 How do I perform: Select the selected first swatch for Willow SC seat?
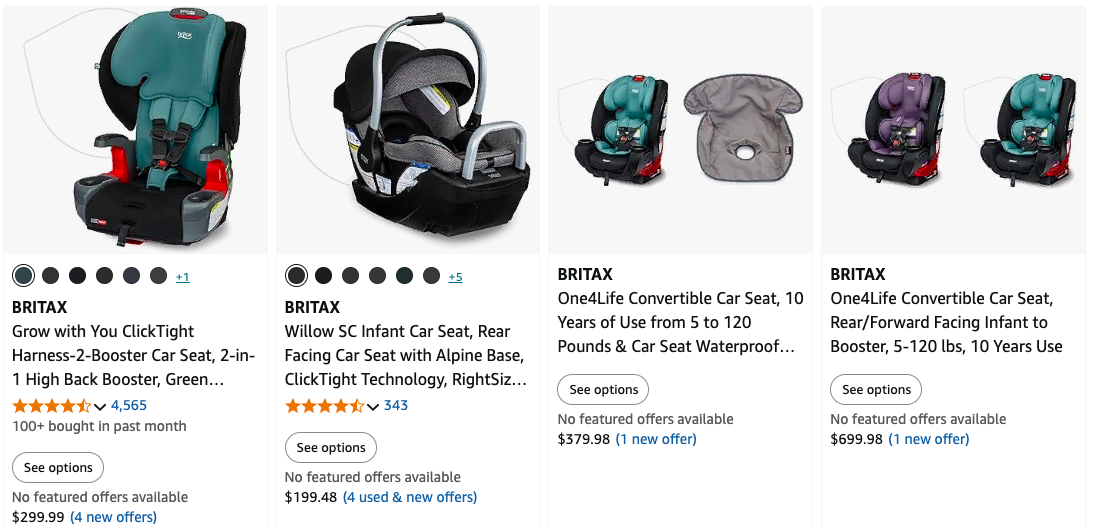[296, 276]
